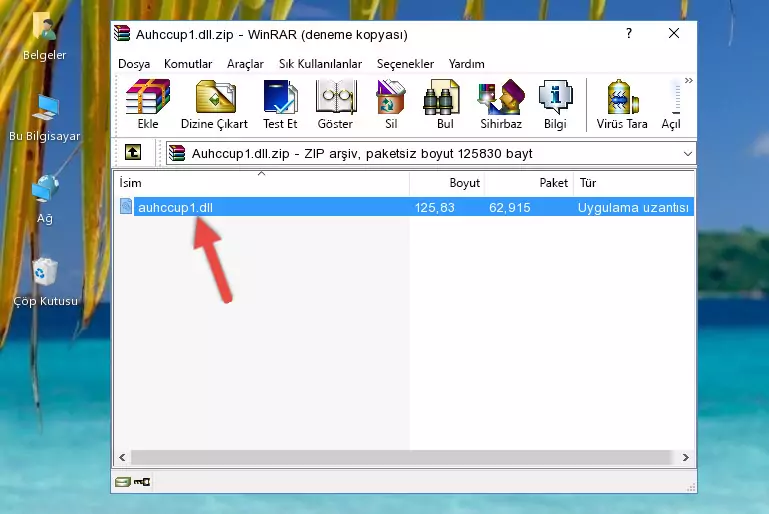
Task: Launch the Sihirbaz wizard
Action: pos(501,104)
